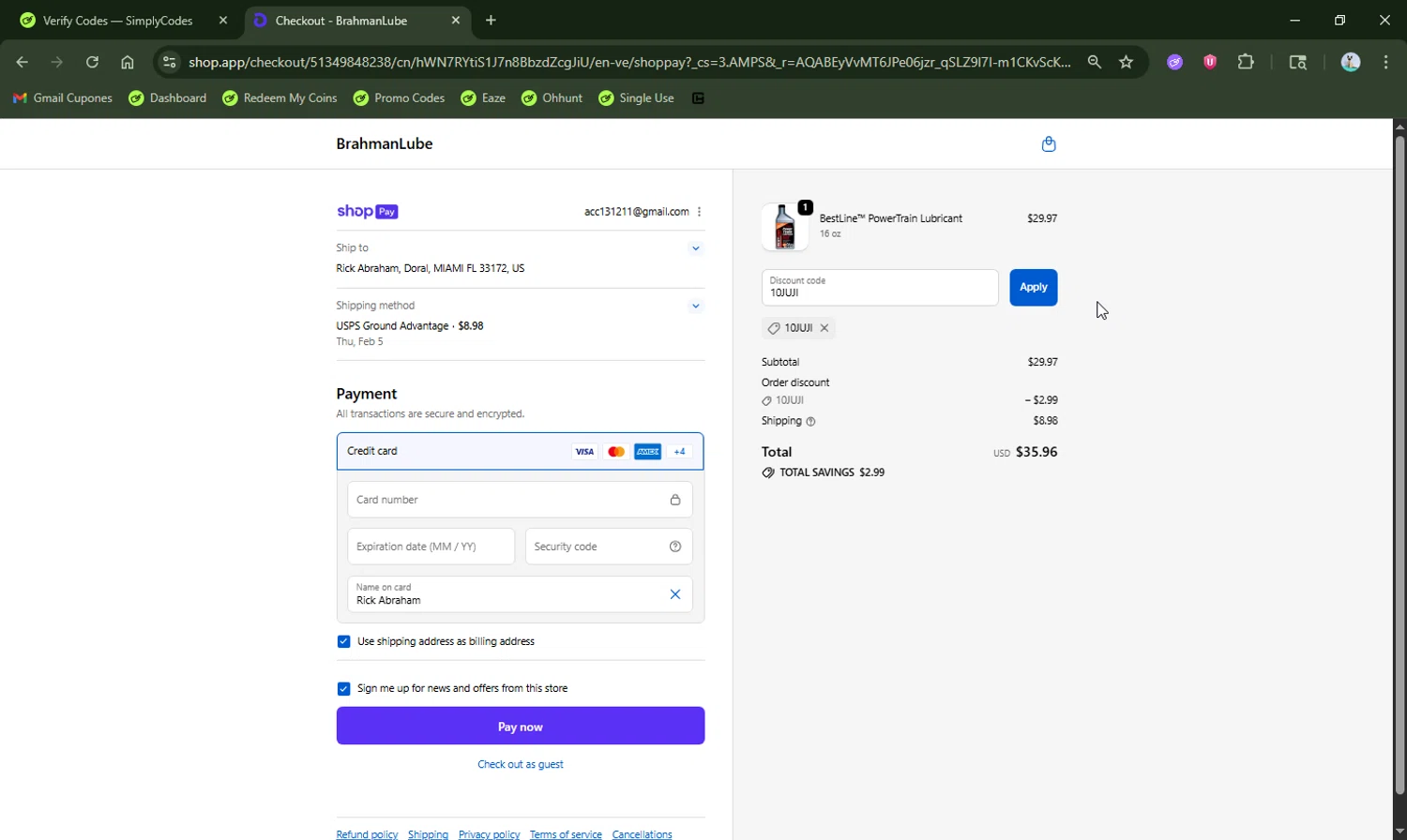The height and width of the screenshot is (840, 1407).
Task: Open the Privacy policy link
Action: coord(489,834)
